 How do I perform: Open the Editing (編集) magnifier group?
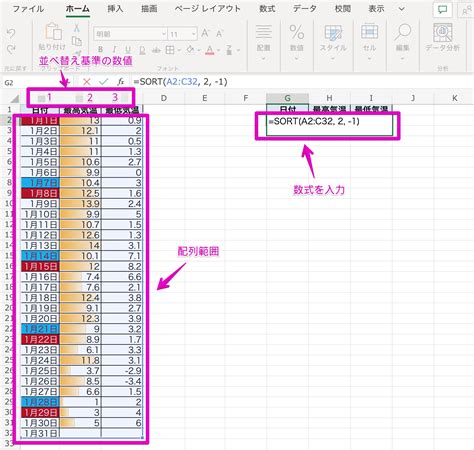[x=402, y=42]
